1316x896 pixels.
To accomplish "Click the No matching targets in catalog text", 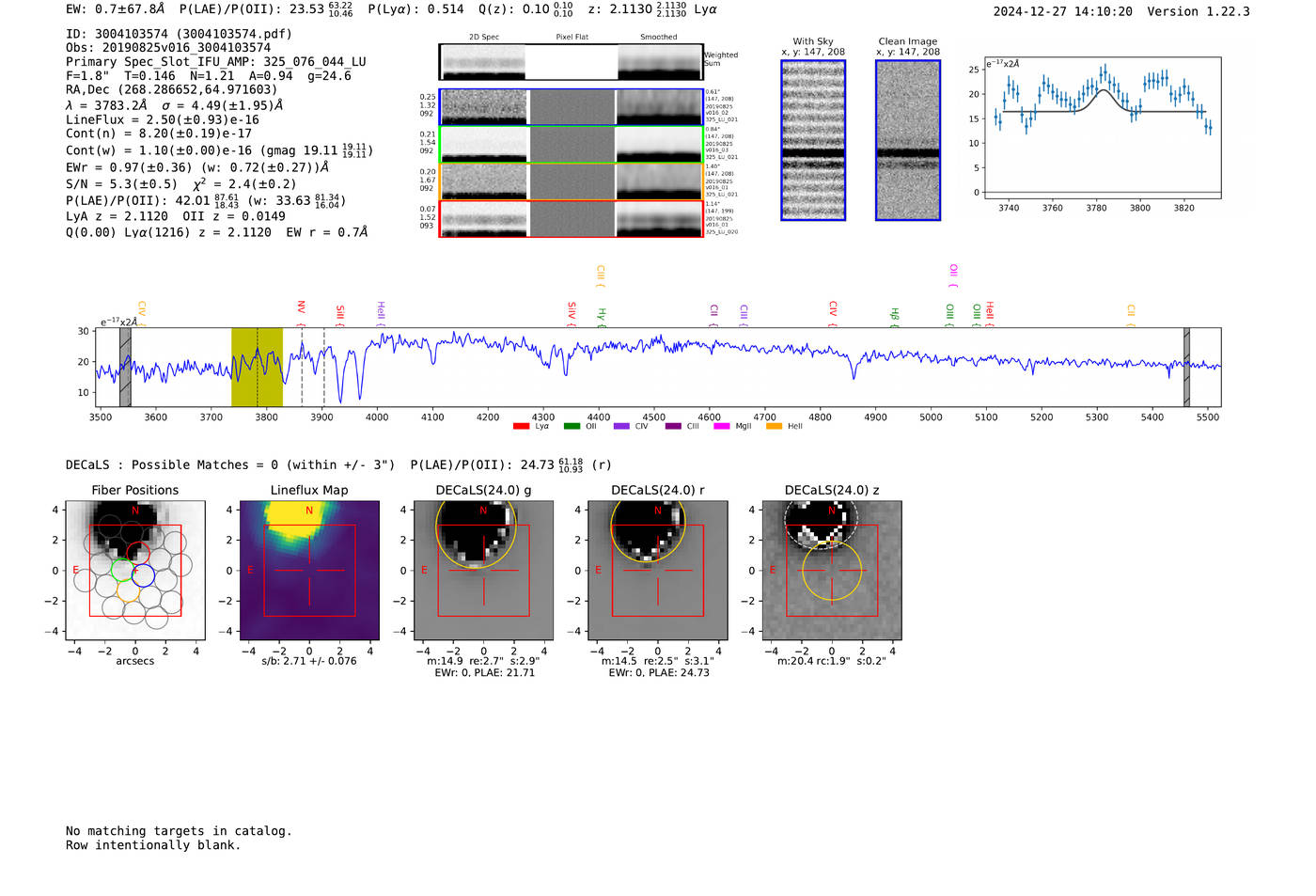I will pyautogui.click(x=179, y=831).
